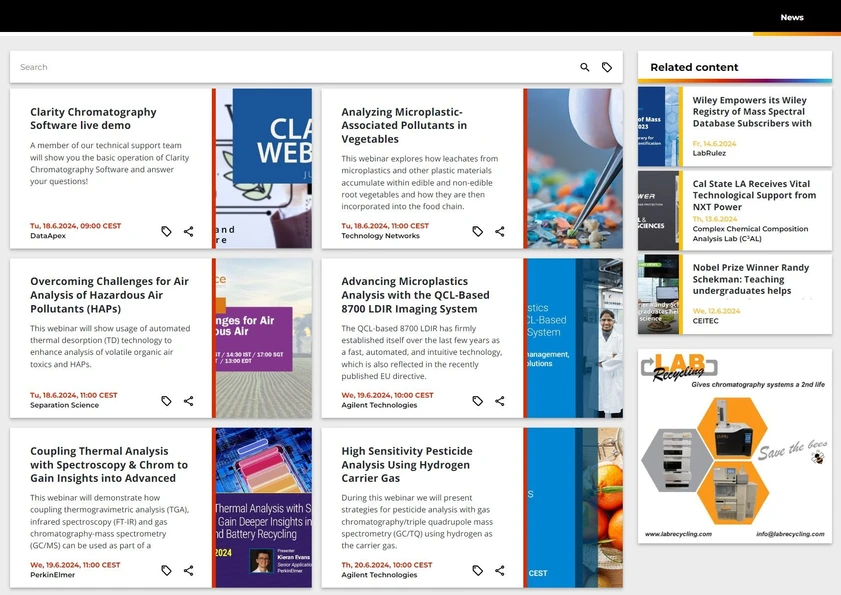Screen dimensions: 841x595
Task: Click PerkinElmer organizer text
Action: [53, 575]
